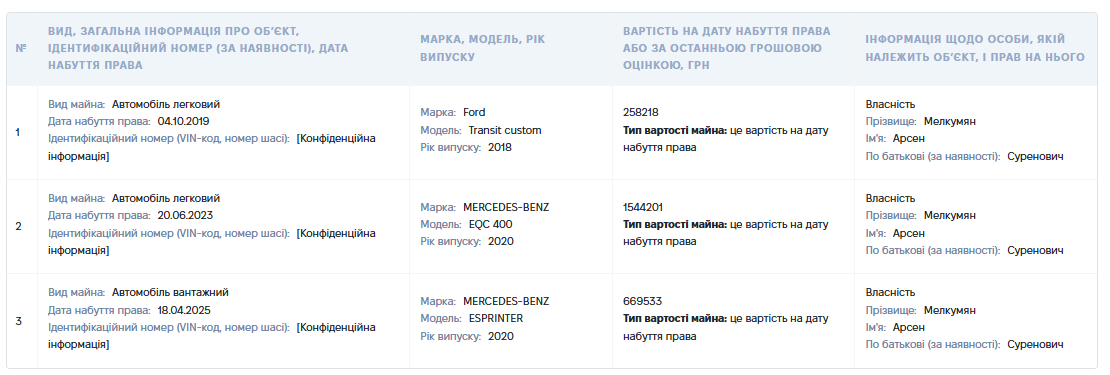Click the 'Інформація щодо особи' column header
1110x375 pixels.
click(x=975, y=47)
